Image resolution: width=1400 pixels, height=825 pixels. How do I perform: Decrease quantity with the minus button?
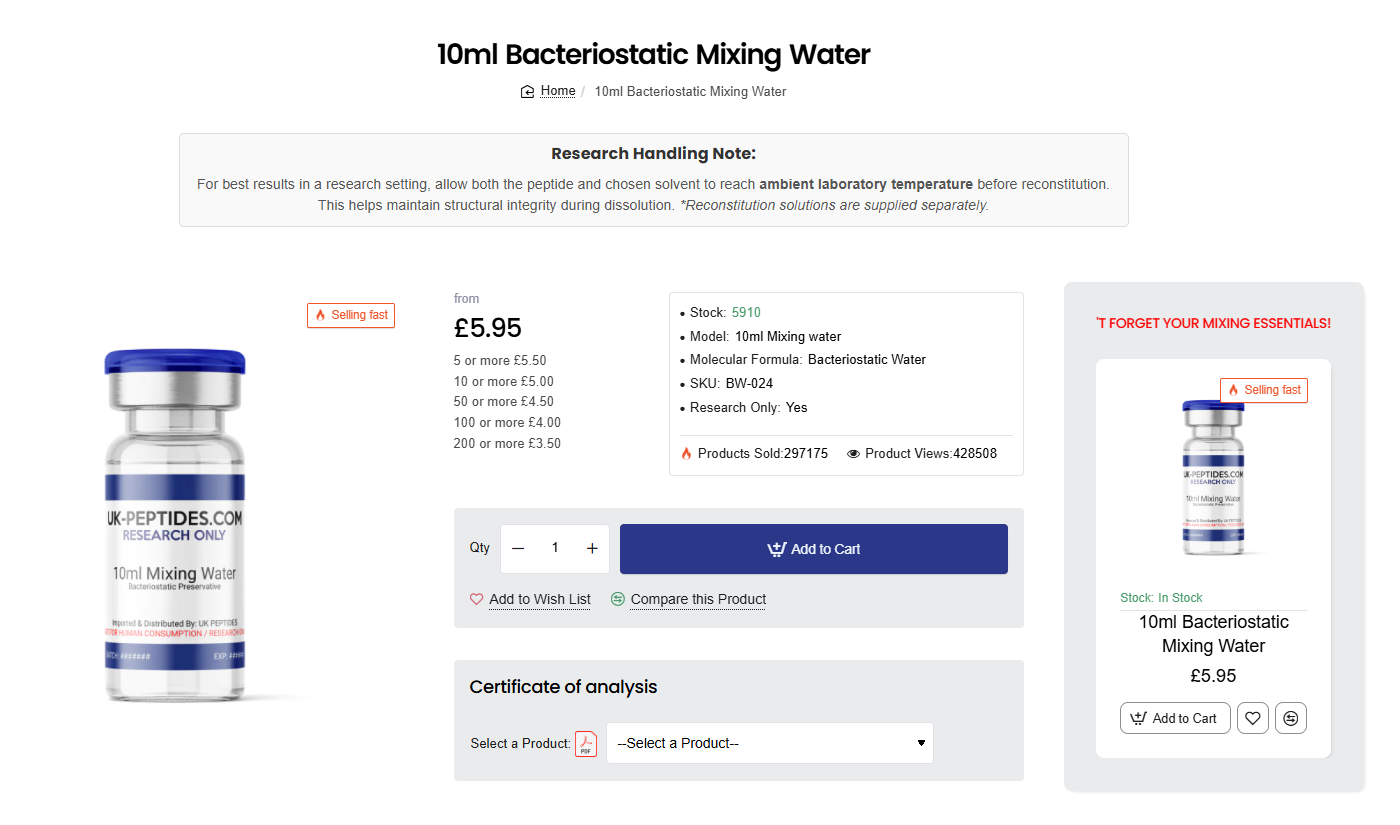[518, 549]
